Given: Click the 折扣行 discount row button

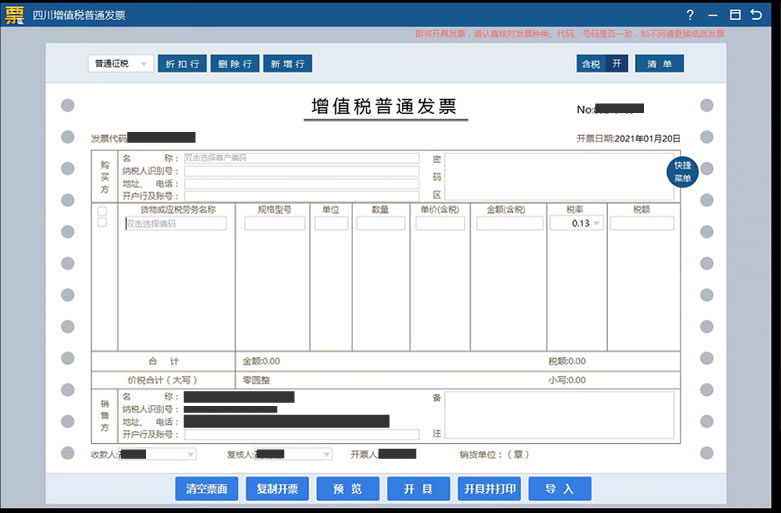Looking at the screenshot, I should click(182, 63).
